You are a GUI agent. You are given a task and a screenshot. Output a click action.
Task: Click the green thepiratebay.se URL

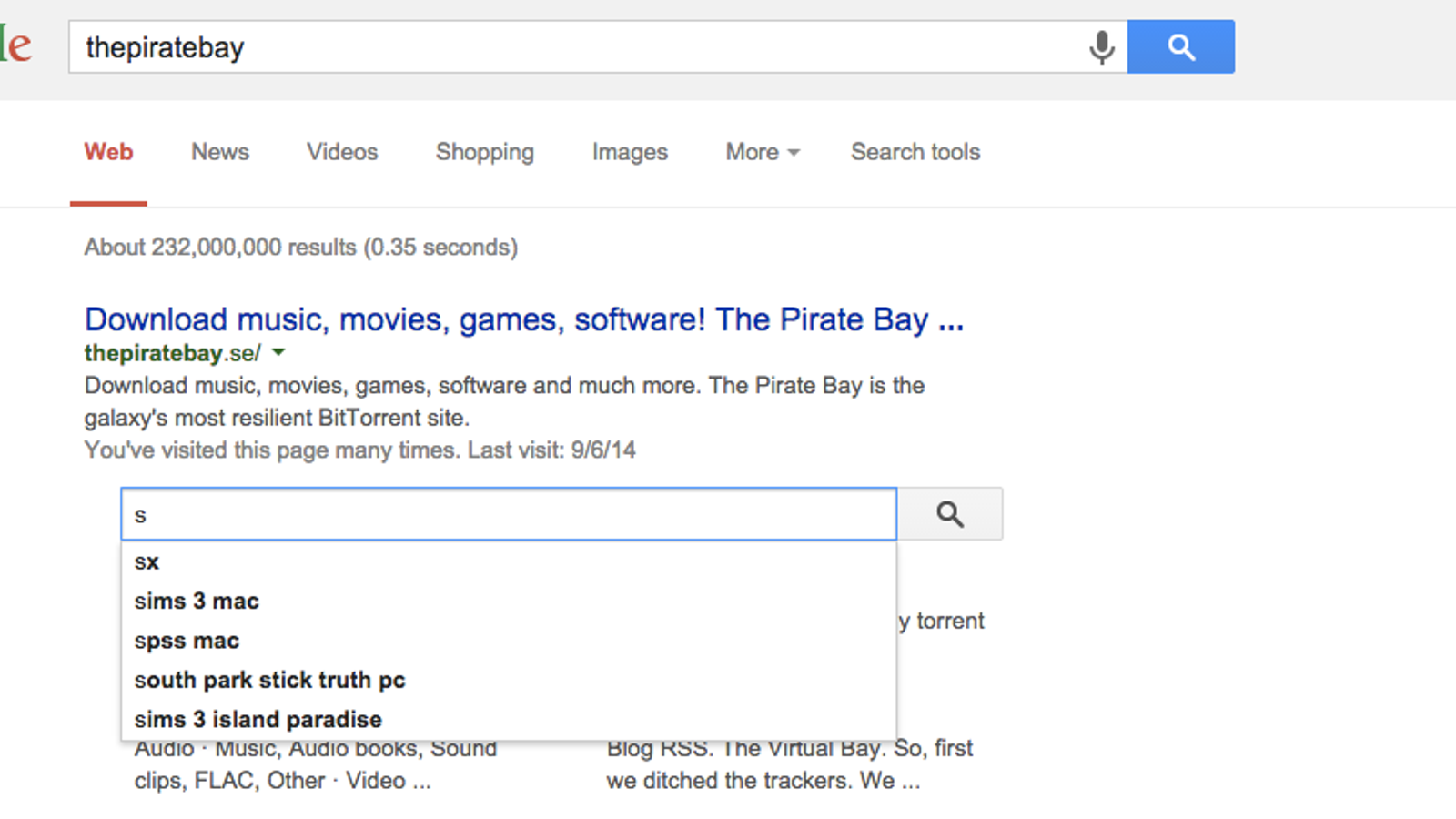pos(172,353)
